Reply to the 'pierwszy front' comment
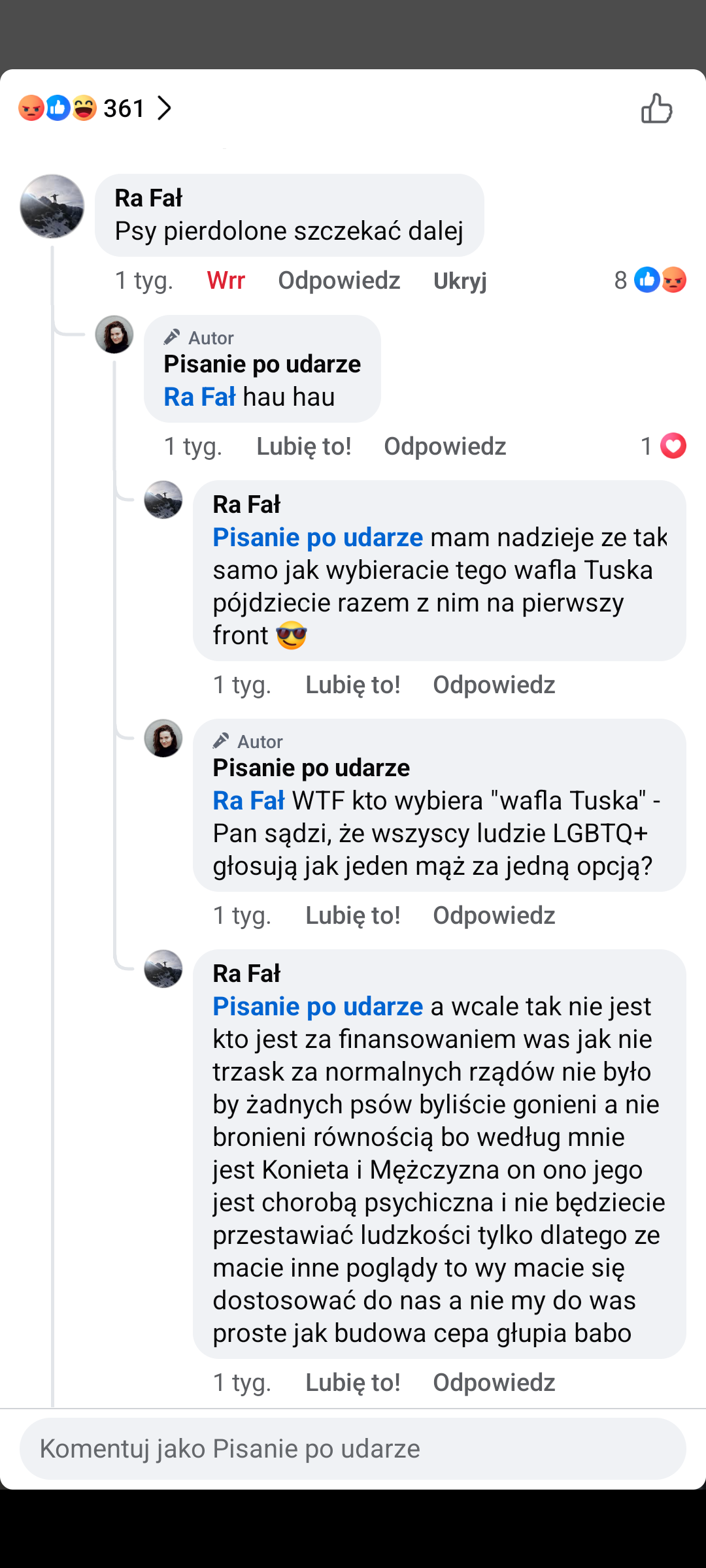Viewport: 706px width, 1568px height. tap(494, 685)
